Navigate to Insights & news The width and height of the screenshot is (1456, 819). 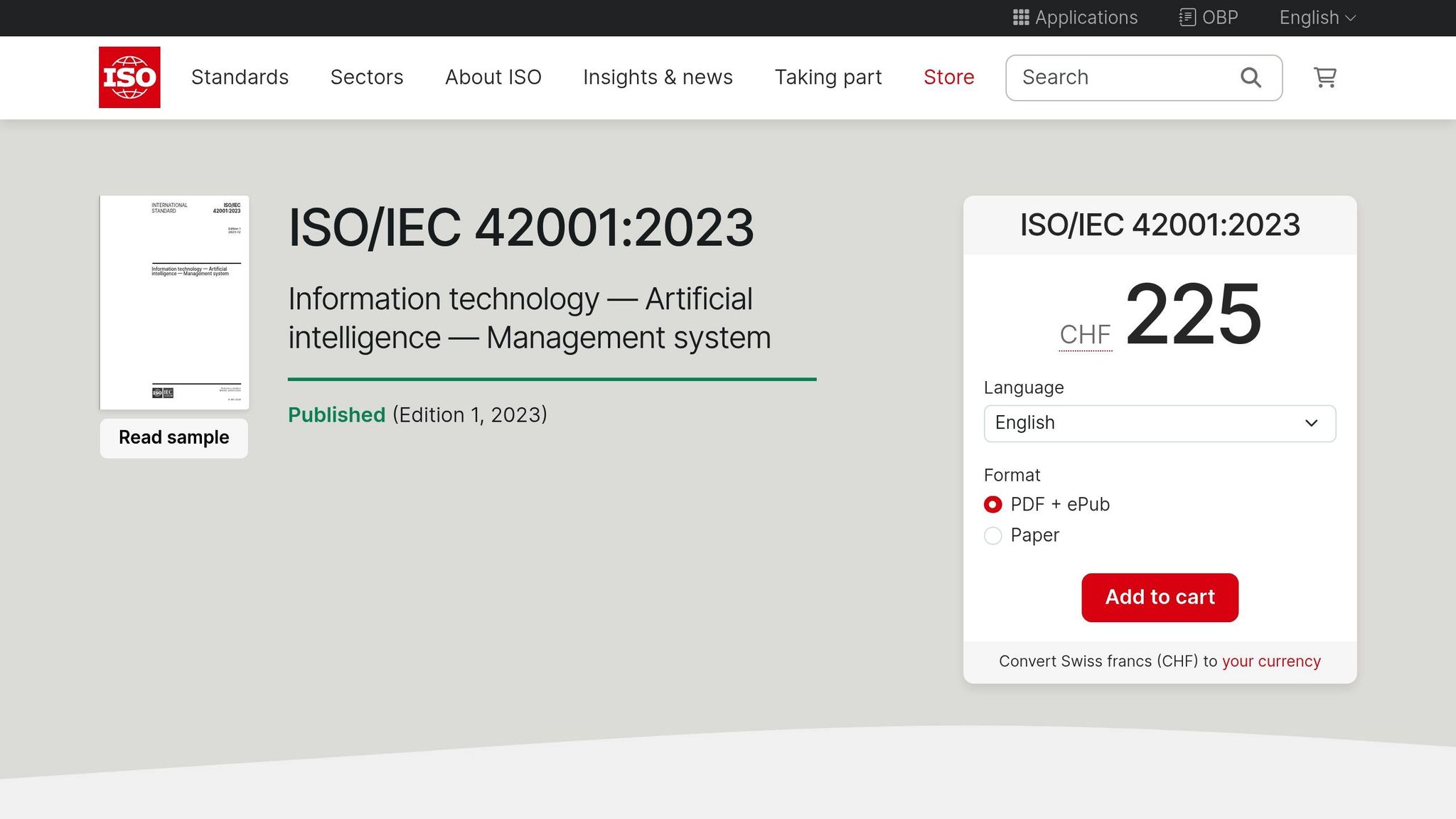coord(658,77)
